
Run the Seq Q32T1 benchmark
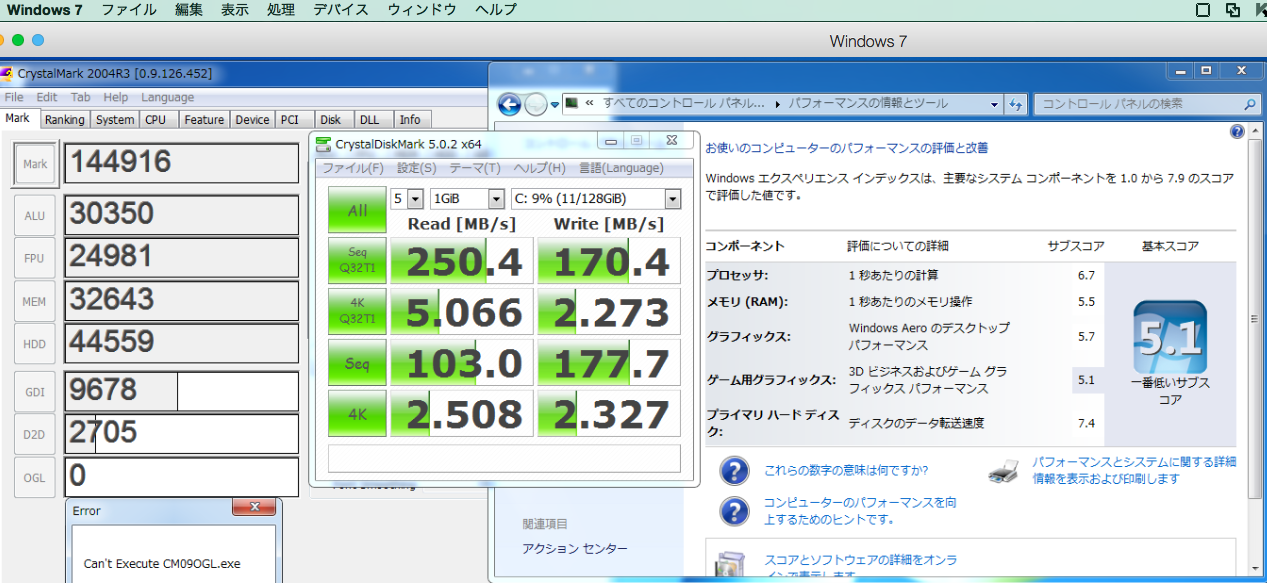click(357, 261)
